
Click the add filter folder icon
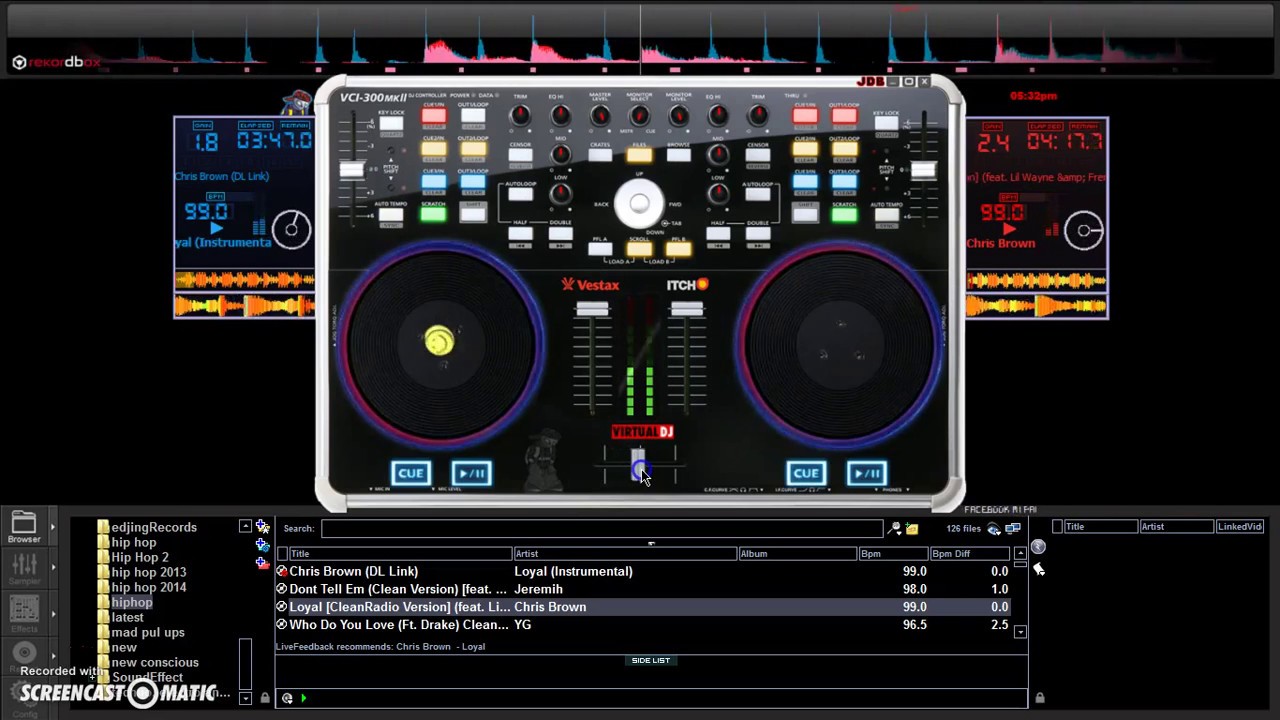click(x=262, y=545)
